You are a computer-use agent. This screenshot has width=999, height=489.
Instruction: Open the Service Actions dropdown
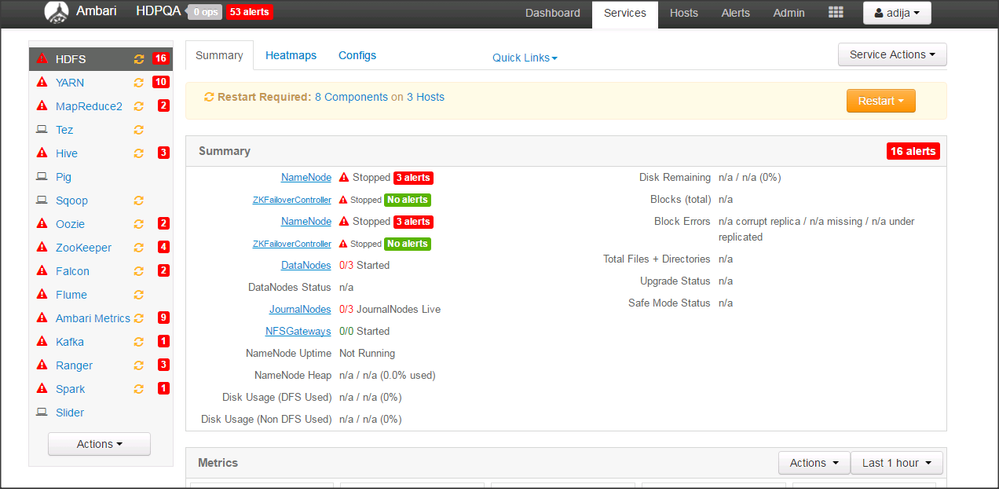click(x=892, y=55)
